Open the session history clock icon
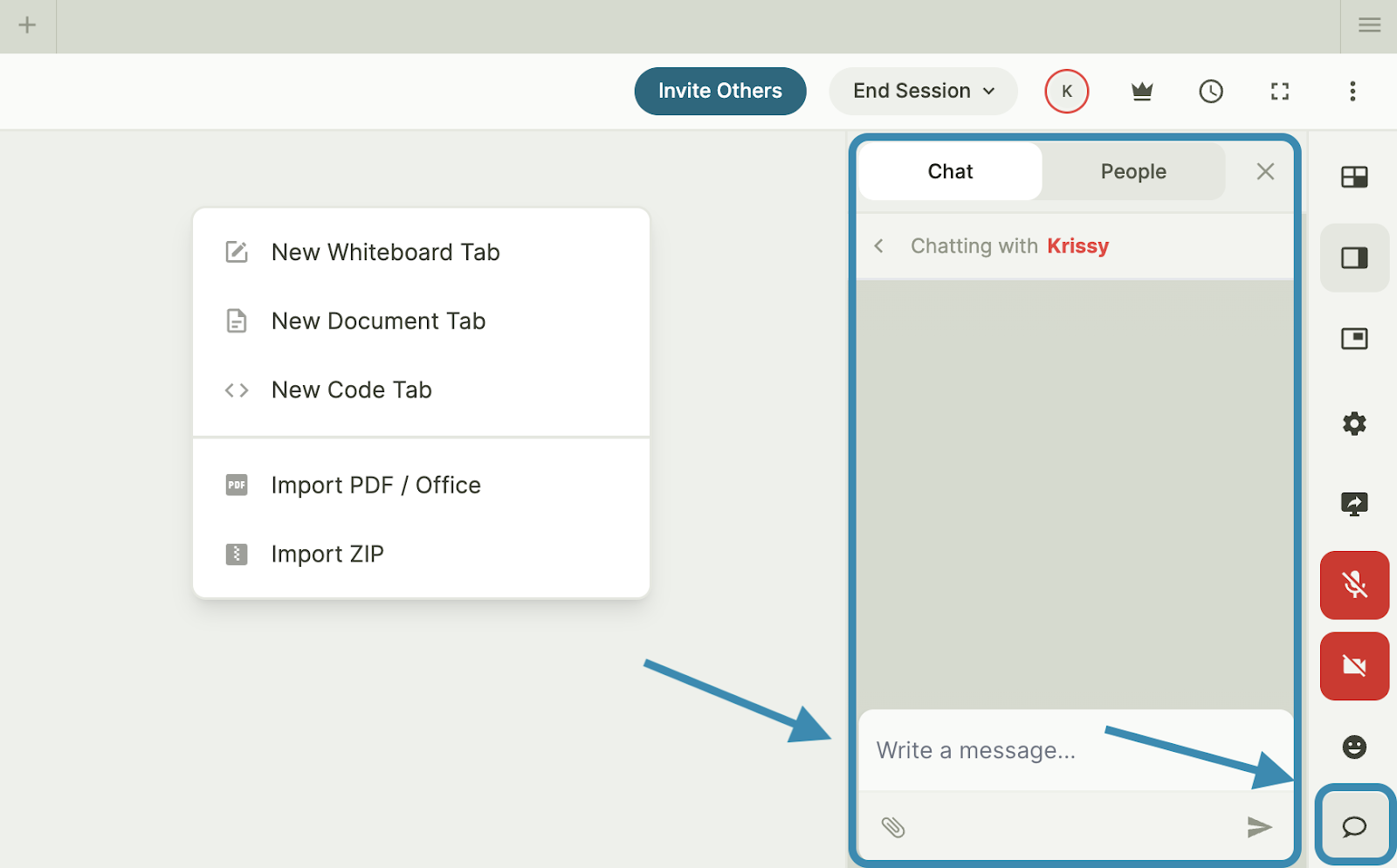This screenshot has width=1397, height=868. coord(1210,91)
